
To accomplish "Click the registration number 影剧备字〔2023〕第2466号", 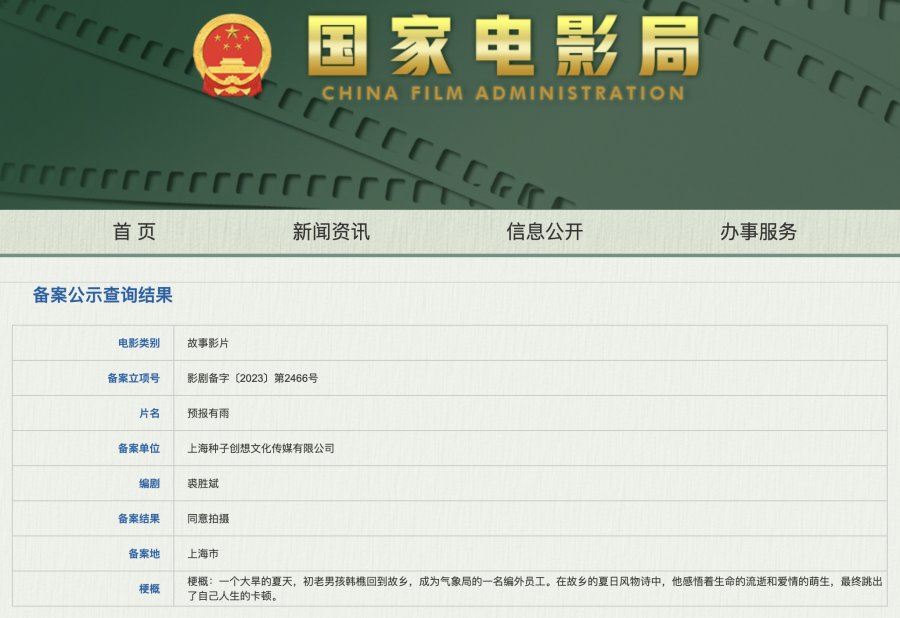I will pos(253,378).
